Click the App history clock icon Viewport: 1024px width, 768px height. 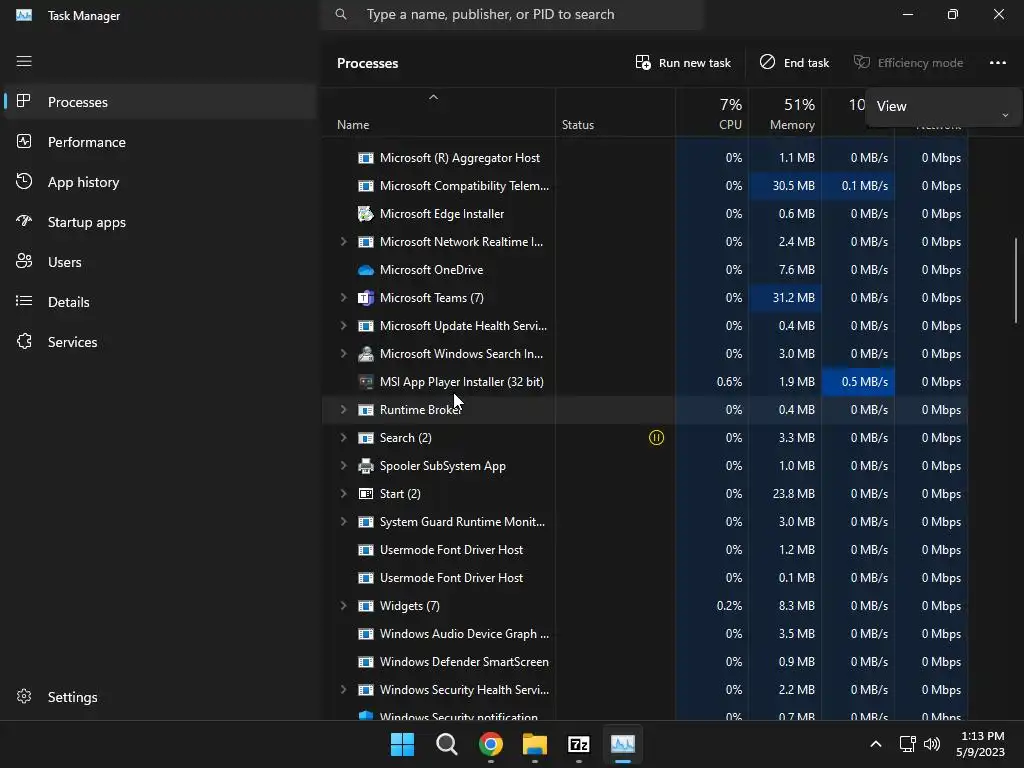[x=24, y=181]
